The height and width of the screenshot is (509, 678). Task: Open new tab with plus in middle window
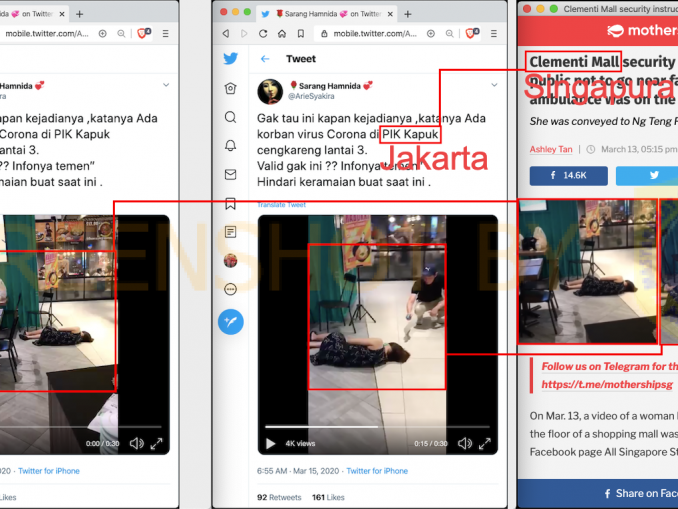coord(407,14)
